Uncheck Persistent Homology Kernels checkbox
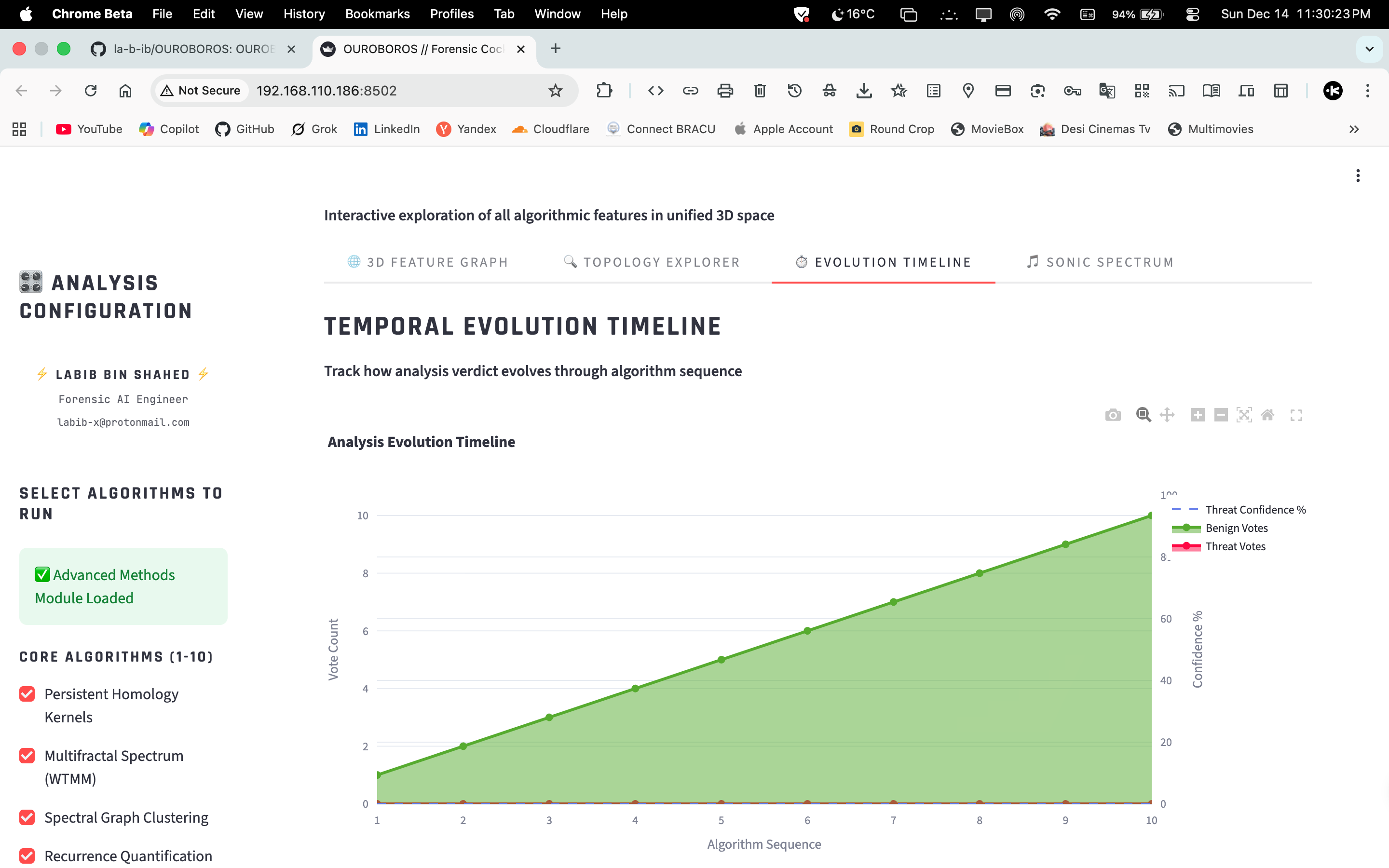 tap(27, 694)
